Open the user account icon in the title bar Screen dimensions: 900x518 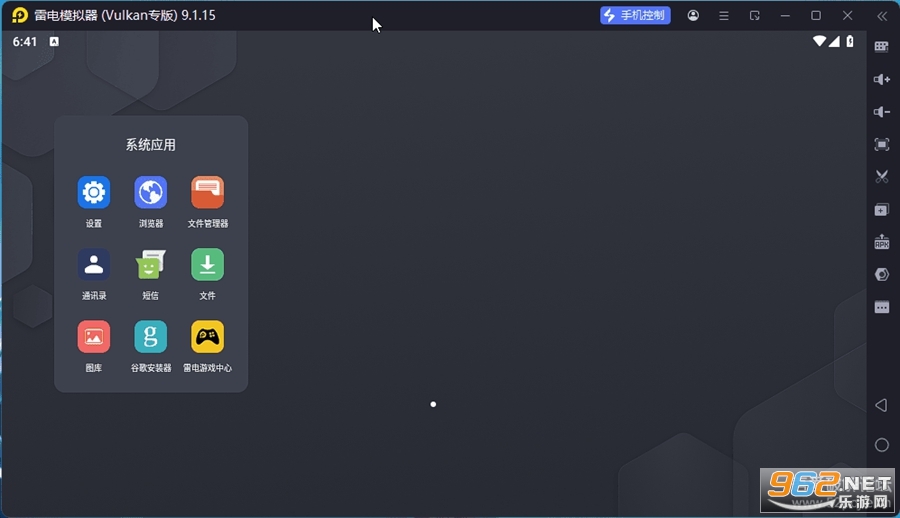pos(693,16)
